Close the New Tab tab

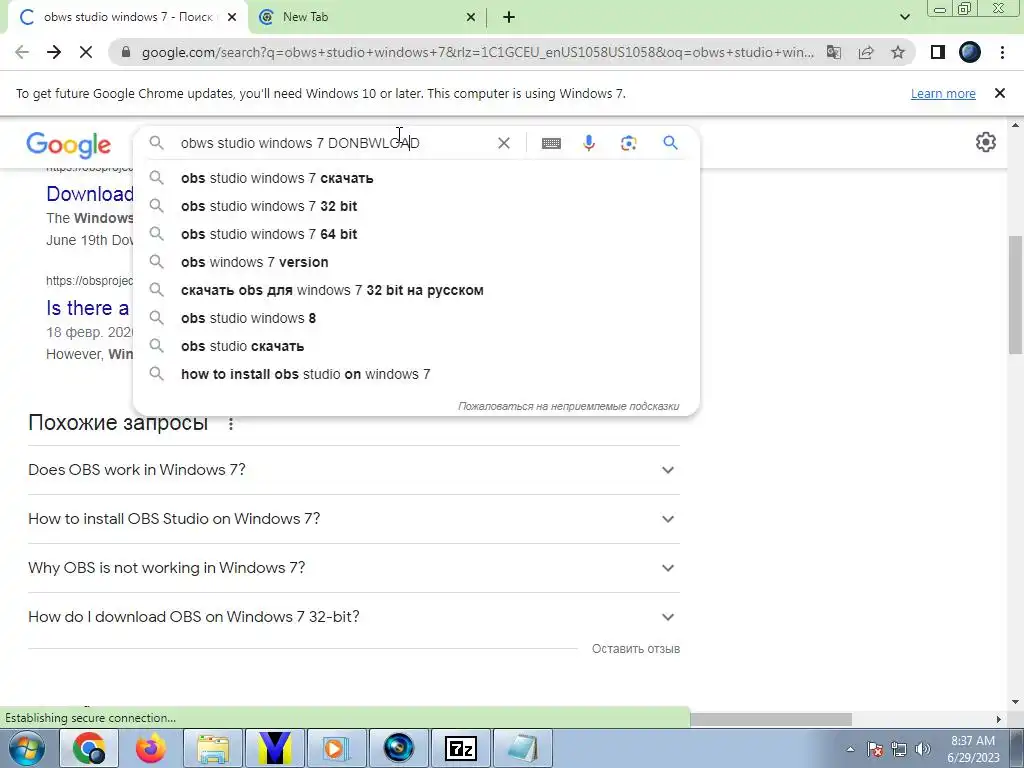click(471, 18)
